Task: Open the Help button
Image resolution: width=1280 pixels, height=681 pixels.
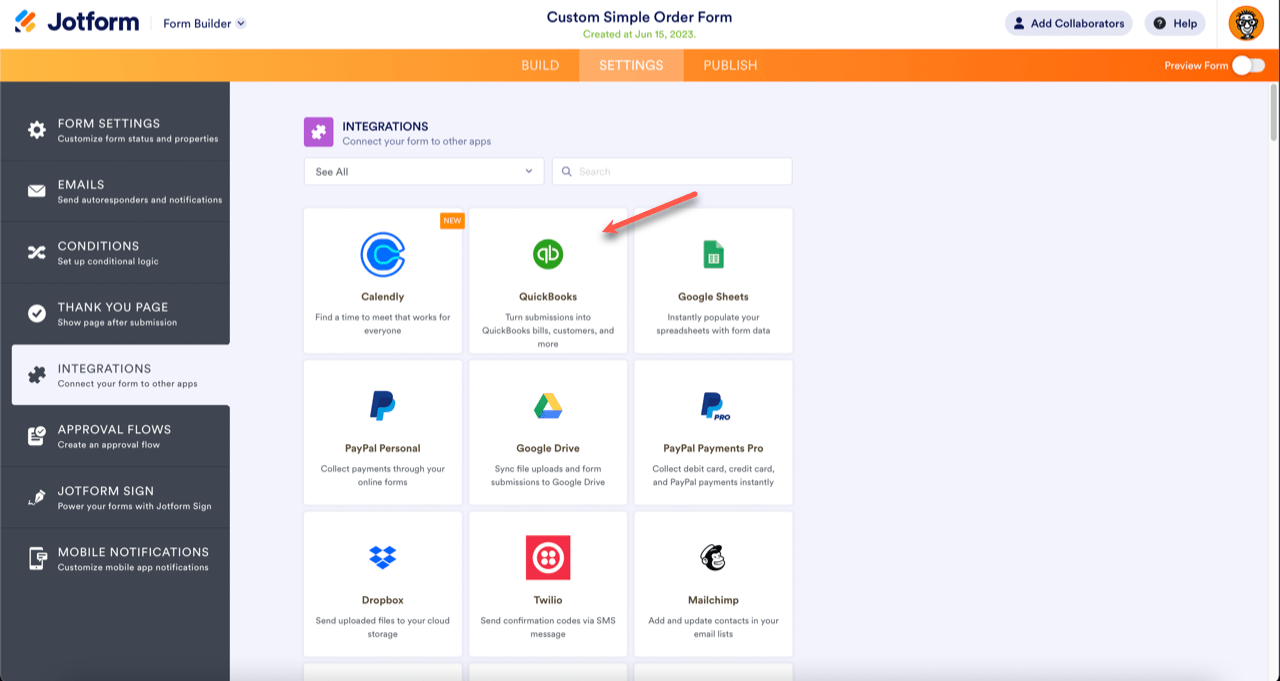Action: pos(1175,23)
